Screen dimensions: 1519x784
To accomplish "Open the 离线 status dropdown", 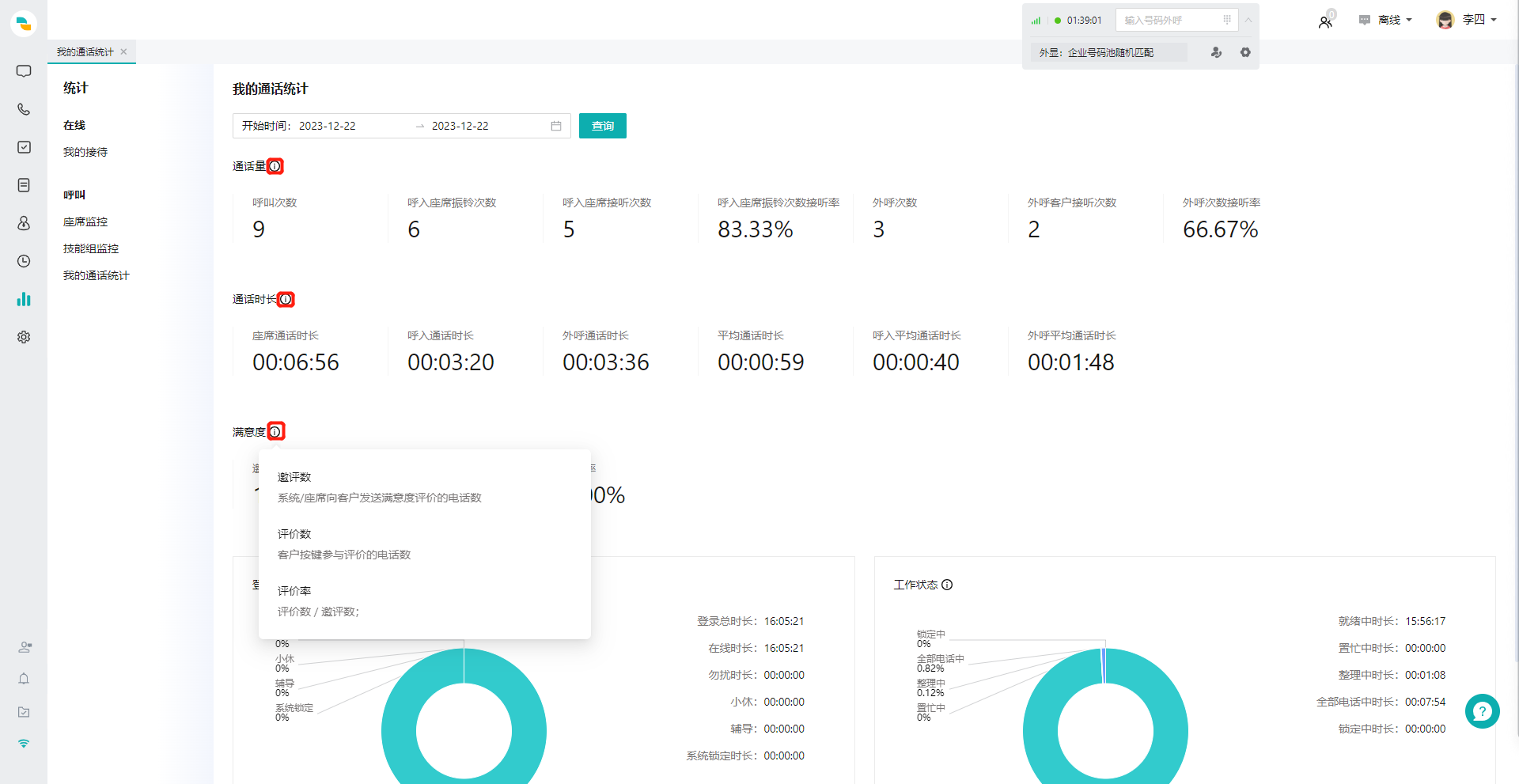I will pos(1395,20).
